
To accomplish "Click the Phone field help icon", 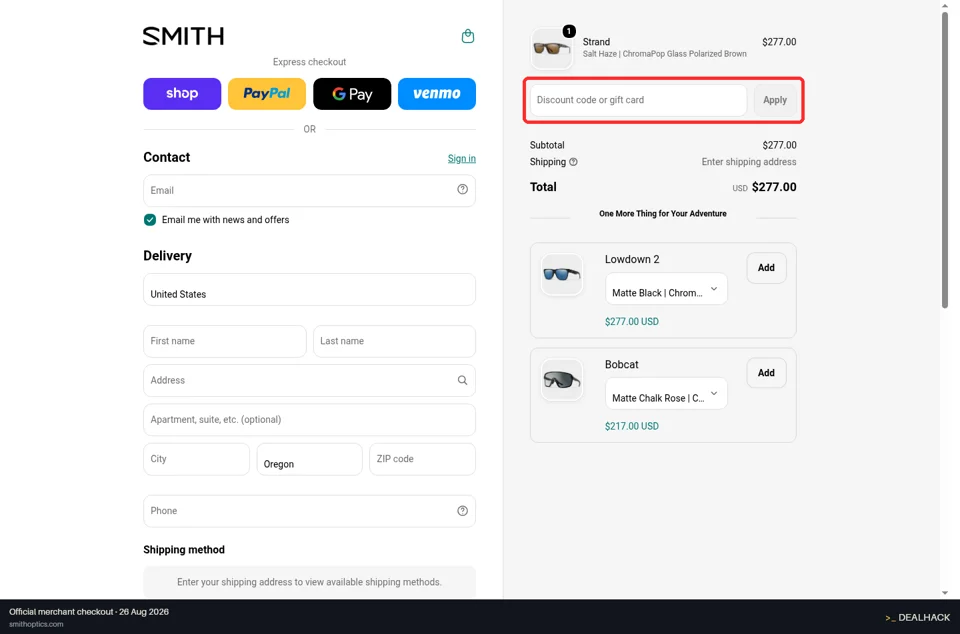I will [462, 510].
